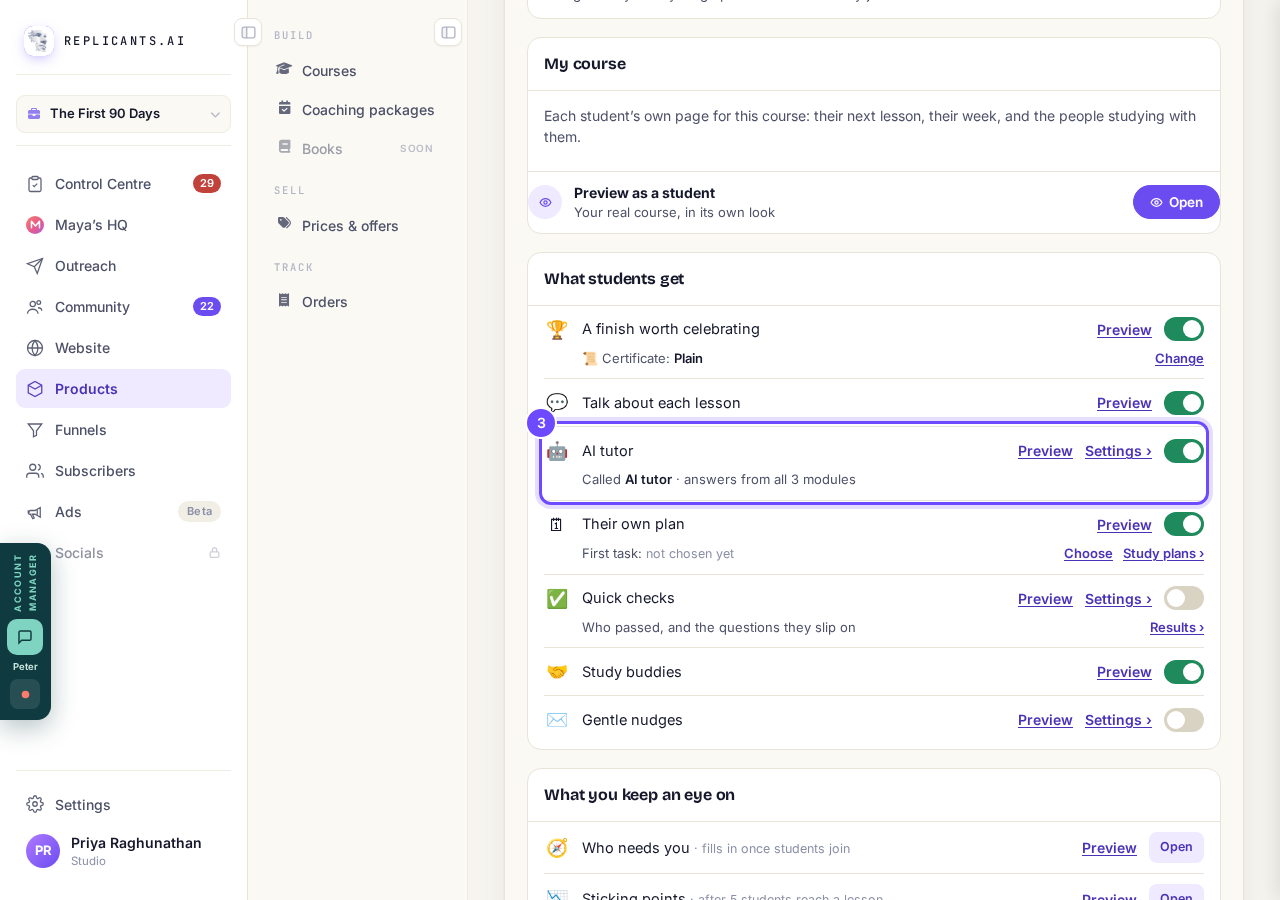Image resolution: width=1280 pixels, height=900 pixels.
Task: Click the Orders receipt icon
Action: pyautogui.click(x=285, y=300)
